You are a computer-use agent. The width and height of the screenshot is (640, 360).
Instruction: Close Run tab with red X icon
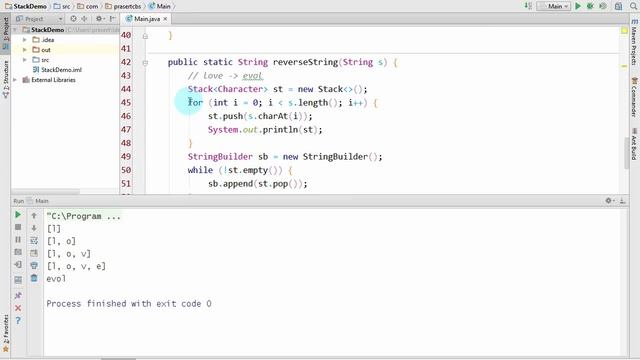coord(18,308)
